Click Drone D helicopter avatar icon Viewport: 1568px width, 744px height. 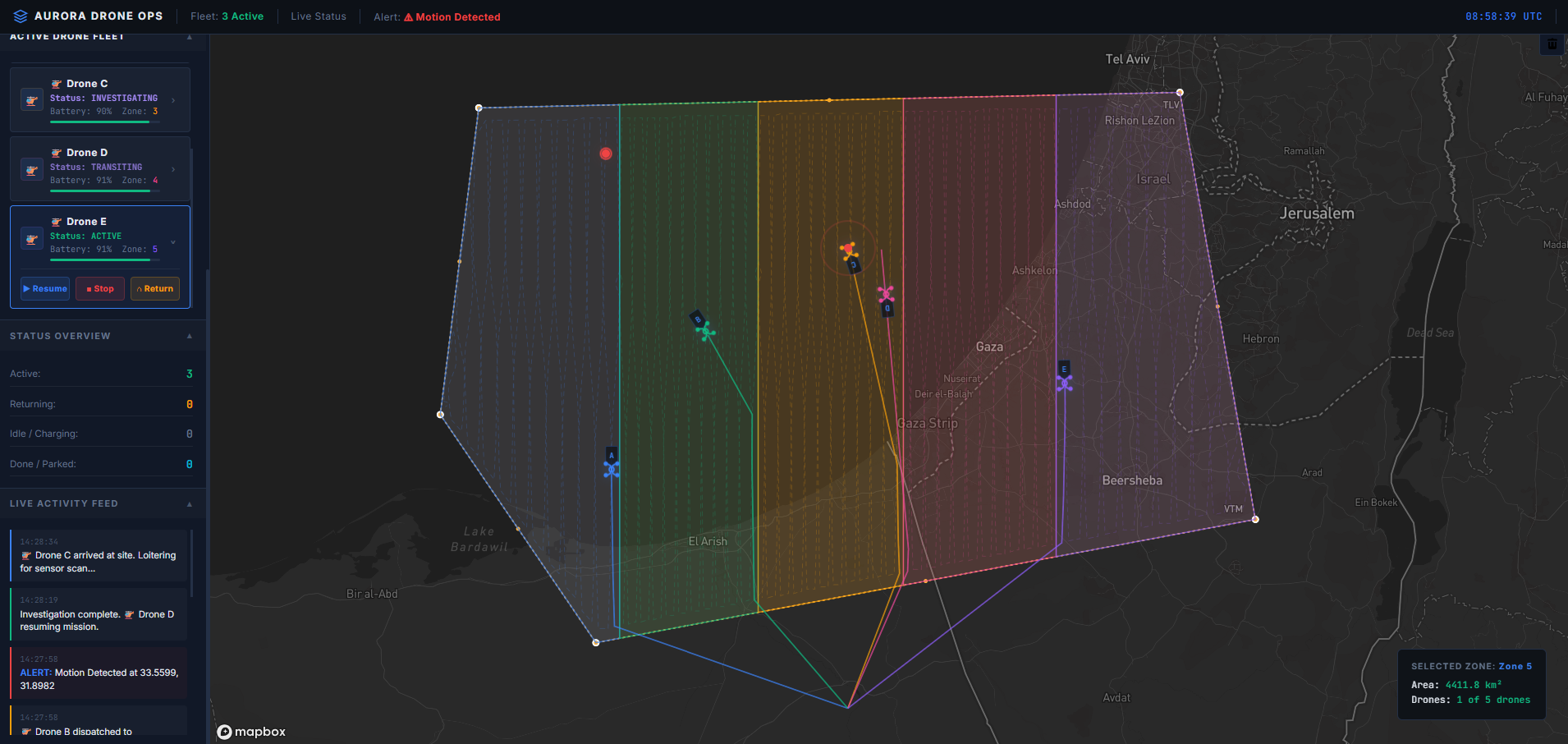point(32,169)
